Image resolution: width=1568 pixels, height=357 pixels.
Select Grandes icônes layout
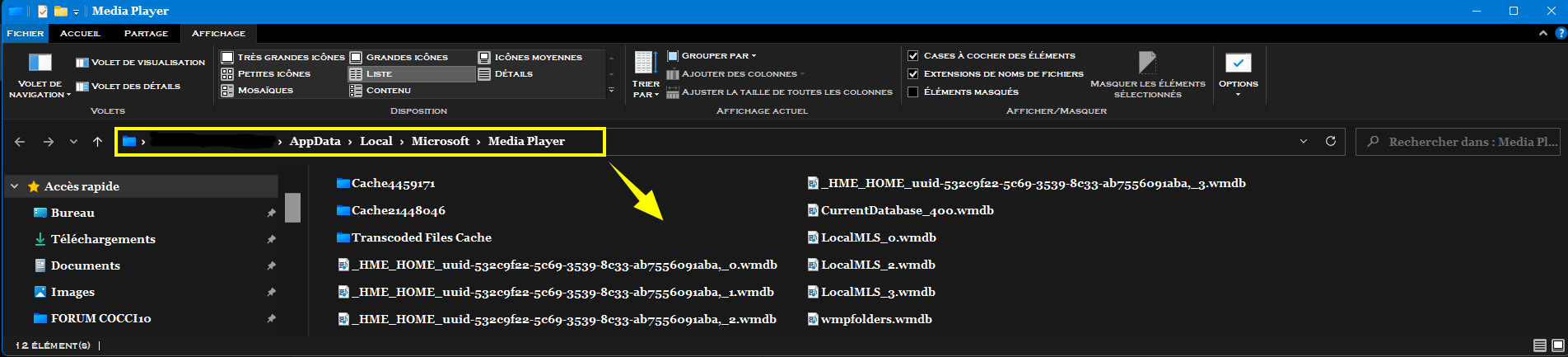click(x=399, y=58)
